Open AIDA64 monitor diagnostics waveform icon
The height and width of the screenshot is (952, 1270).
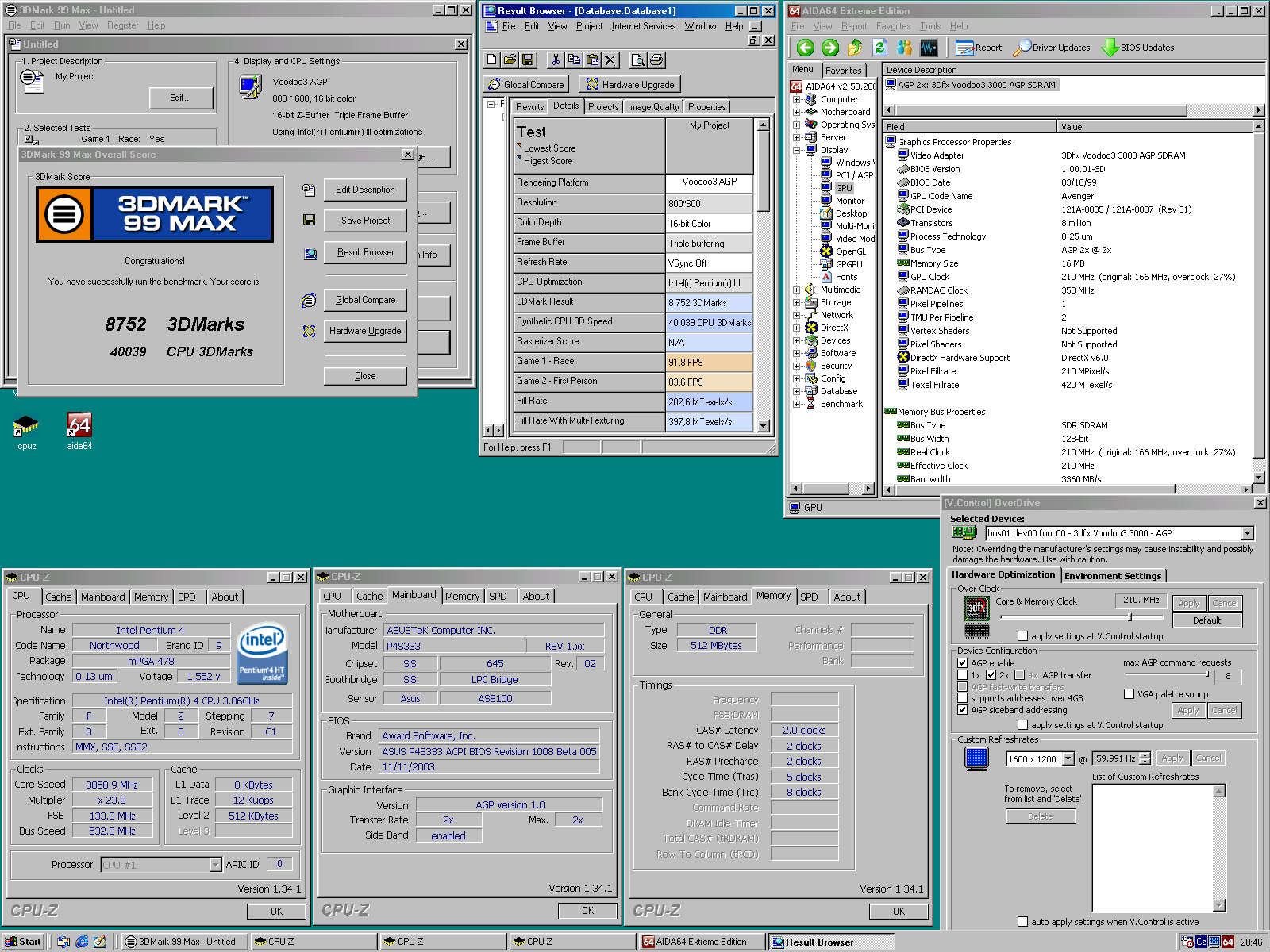pyautogui.click(x=929, y=48)
